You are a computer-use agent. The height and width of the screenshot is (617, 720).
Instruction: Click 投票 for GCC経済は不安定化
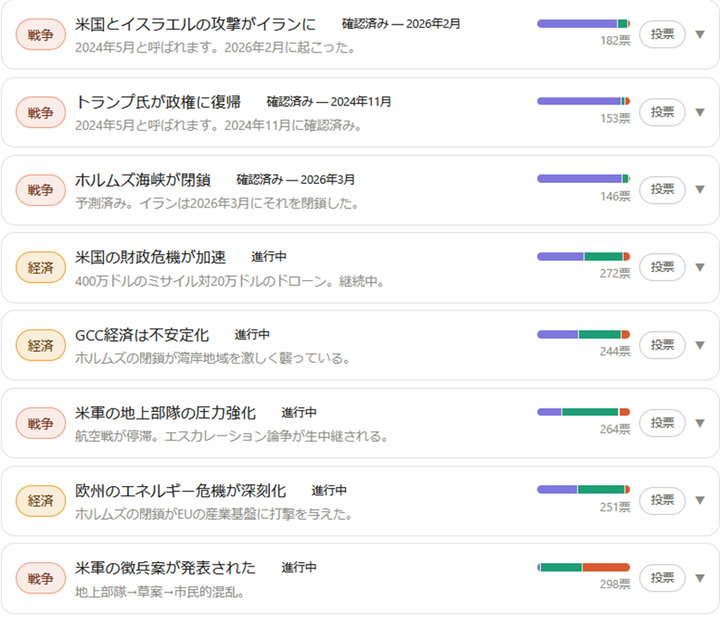[662, 345]
